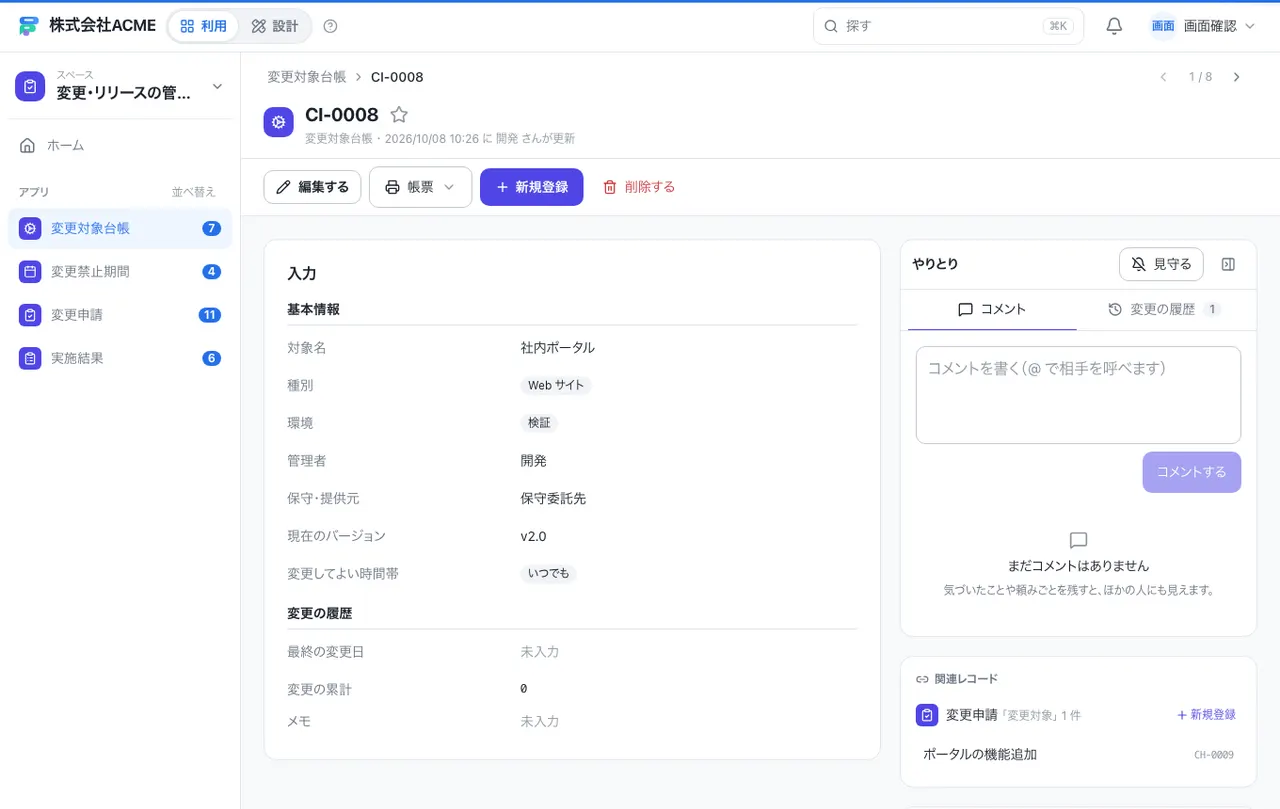Image resolution: width=1280 pixels, height=809 pixels.
Task: Click the gear icon beside CI-0008 title
Action: (279, 122)
